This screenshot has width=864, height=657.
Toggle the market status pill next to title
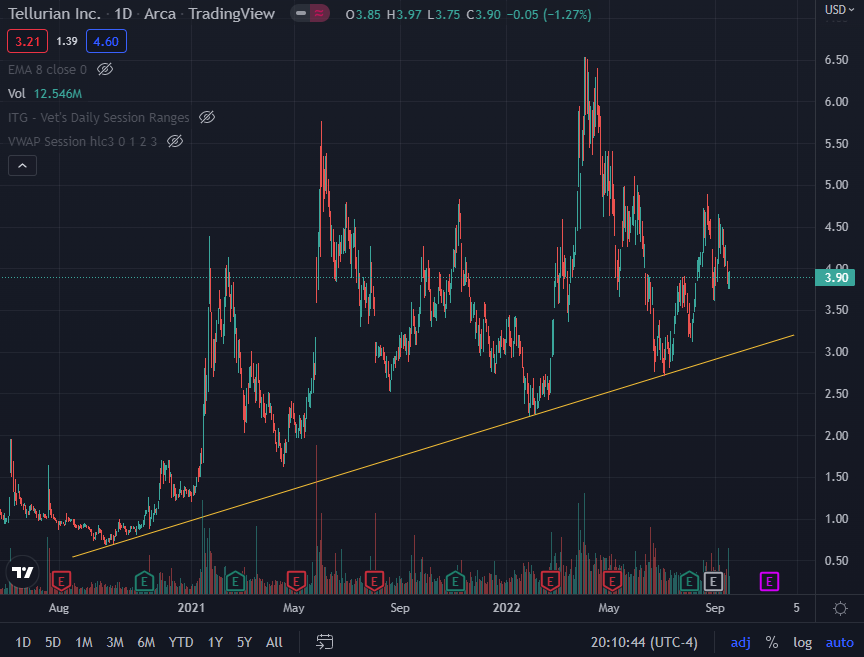coord(310,13)
